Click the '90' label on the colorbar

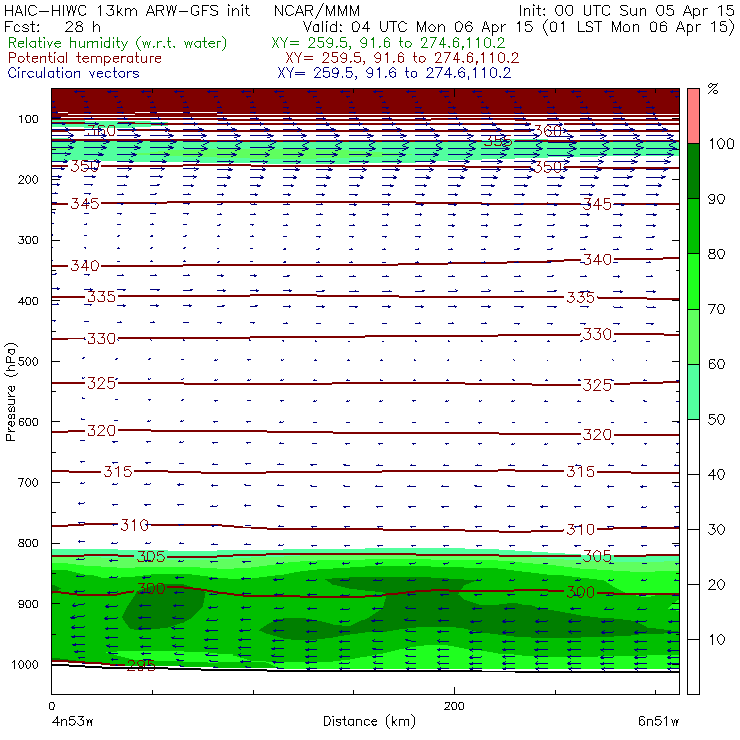tap(716, 199)
